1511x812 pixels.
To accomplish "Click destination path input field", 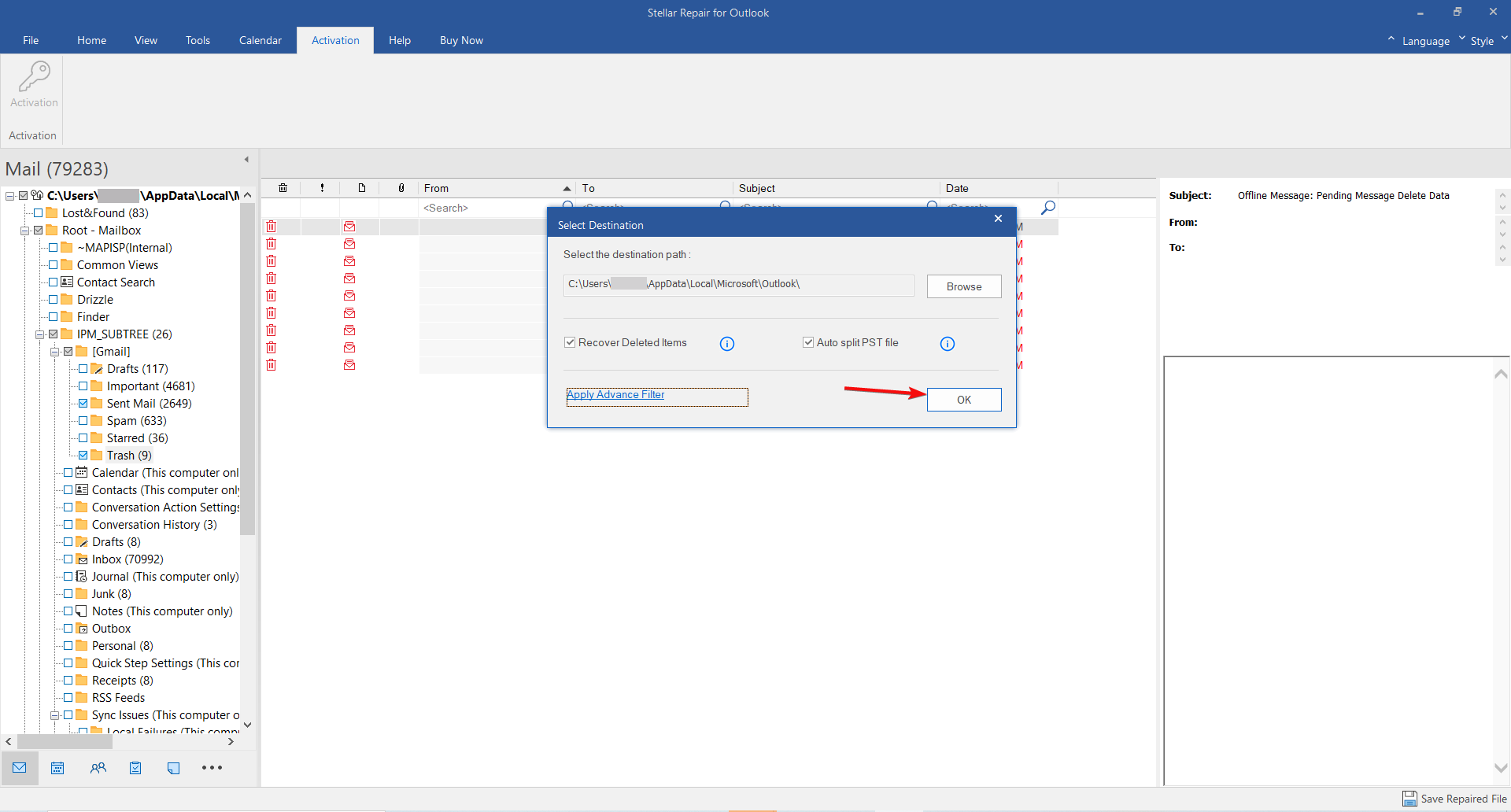I will coord(738,285).
